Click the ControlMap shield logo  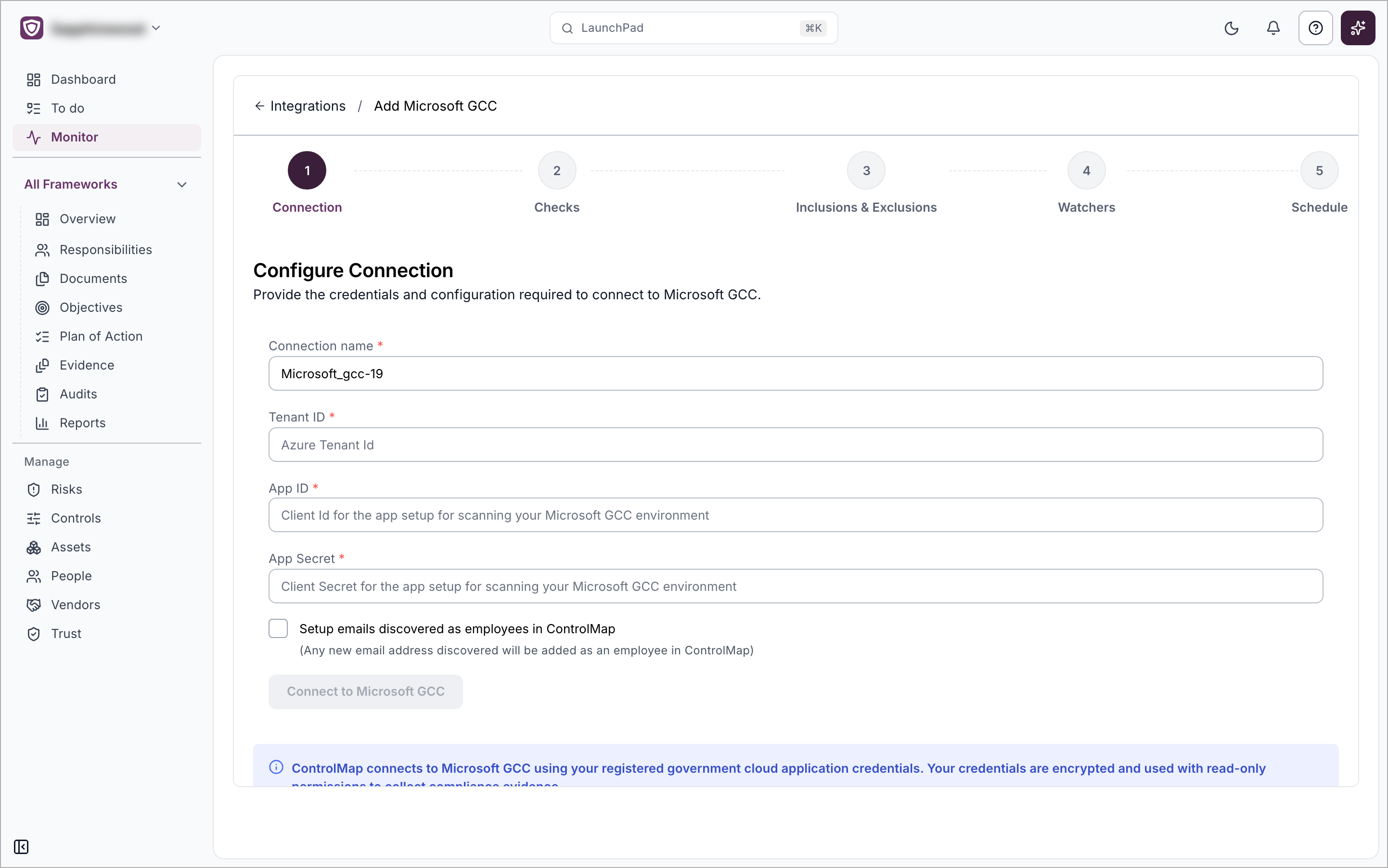click(x=32, y=28)
